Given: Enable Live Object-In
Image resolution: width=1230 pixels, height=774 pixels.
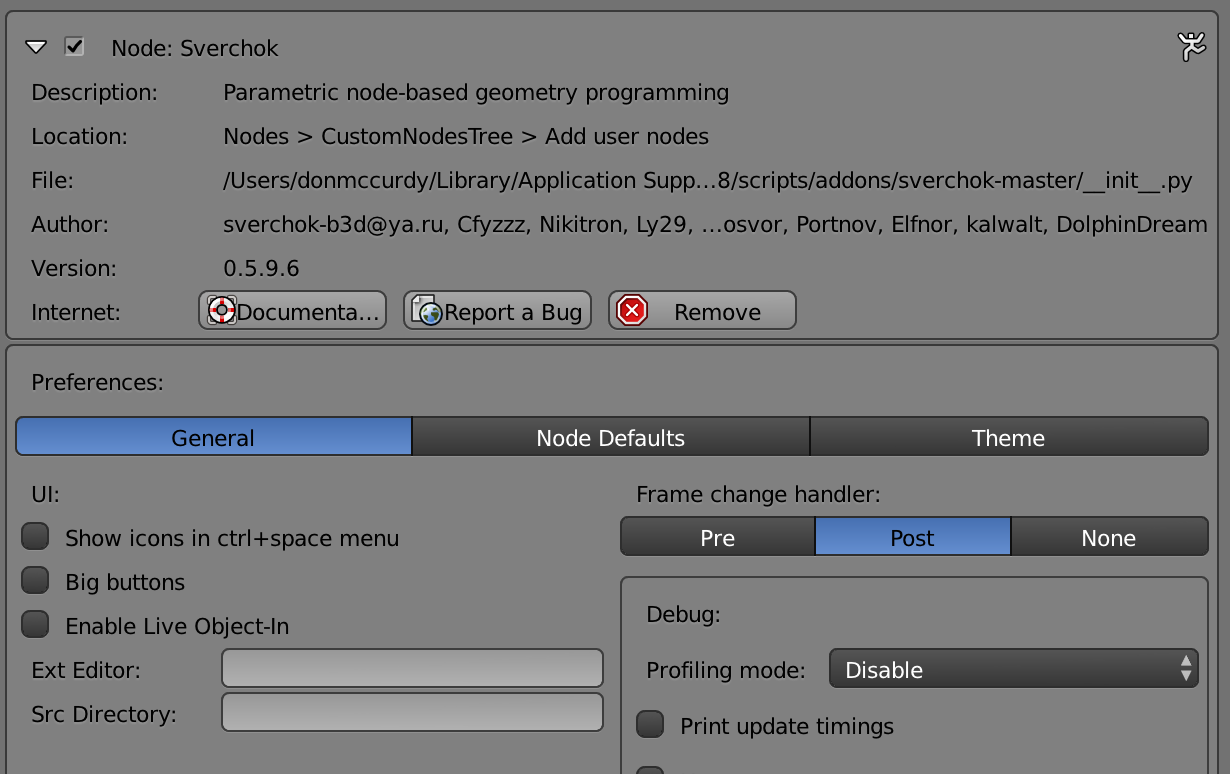Looking at the screenshot, I should pyautogui.click(x=35, y=624).
